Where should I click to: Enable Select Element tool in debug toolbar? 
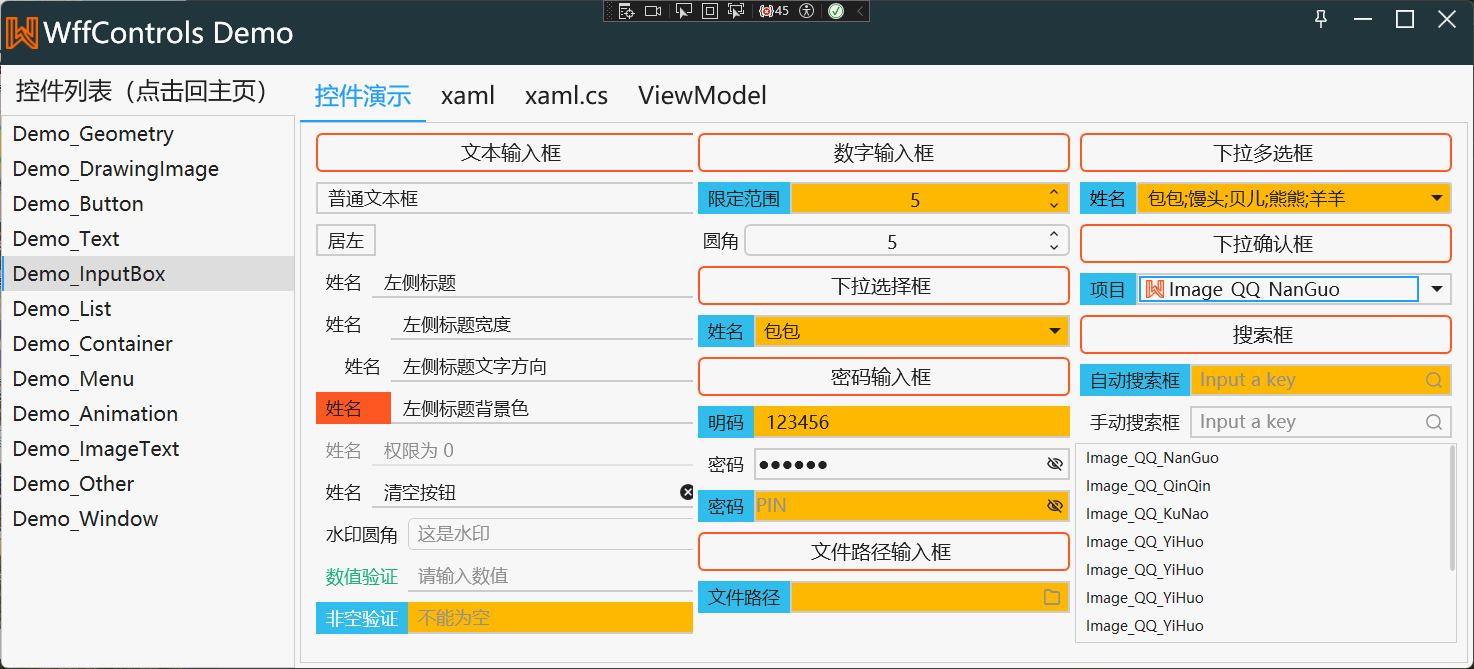684,11
